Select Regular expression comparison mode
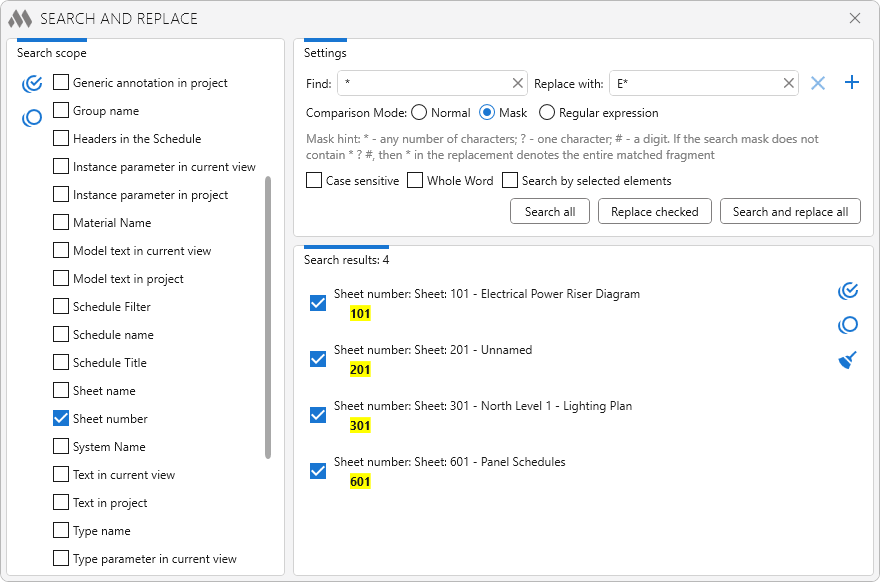 tap(547, 113)
